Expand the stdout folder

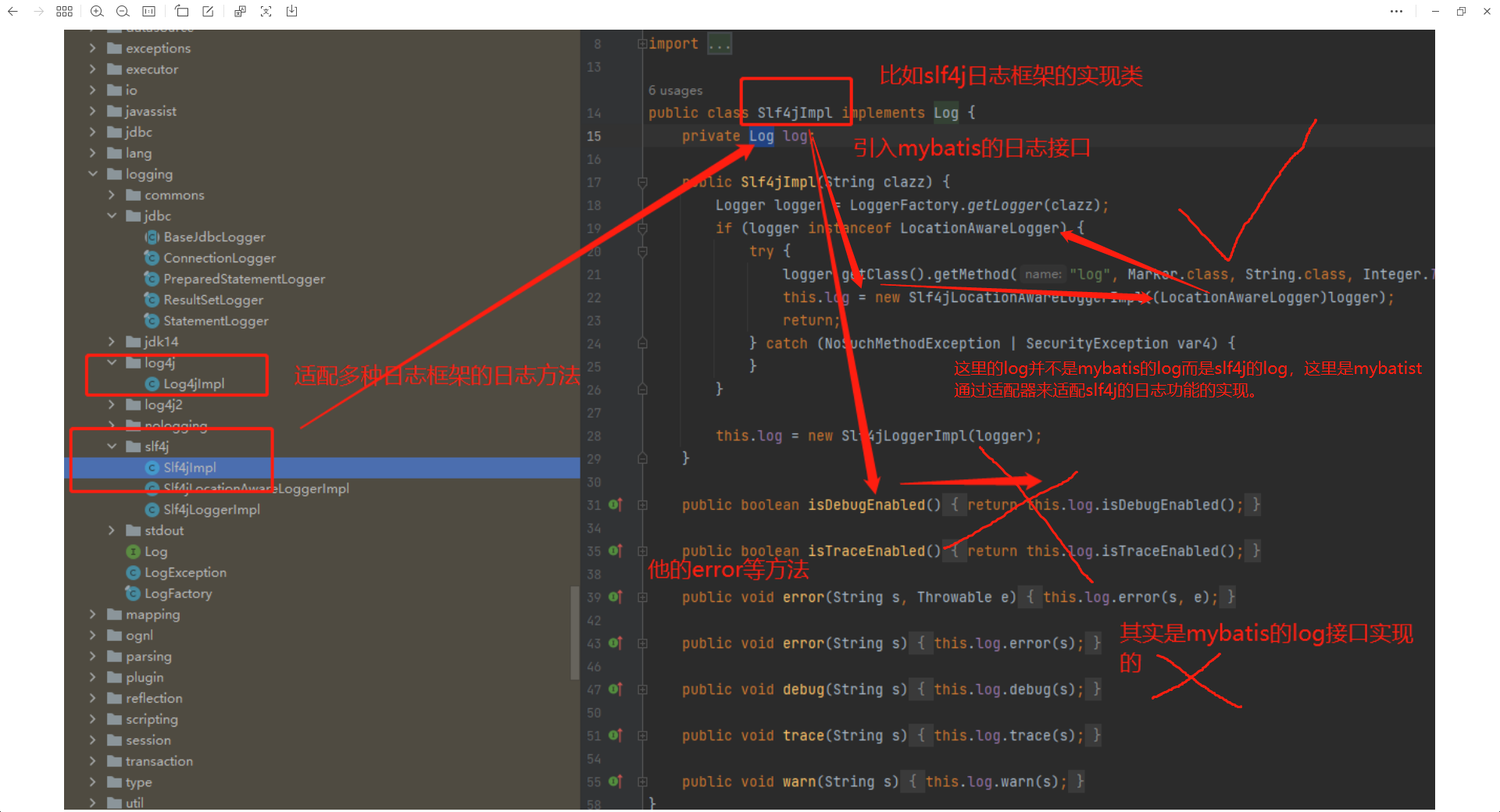(112, 531)
